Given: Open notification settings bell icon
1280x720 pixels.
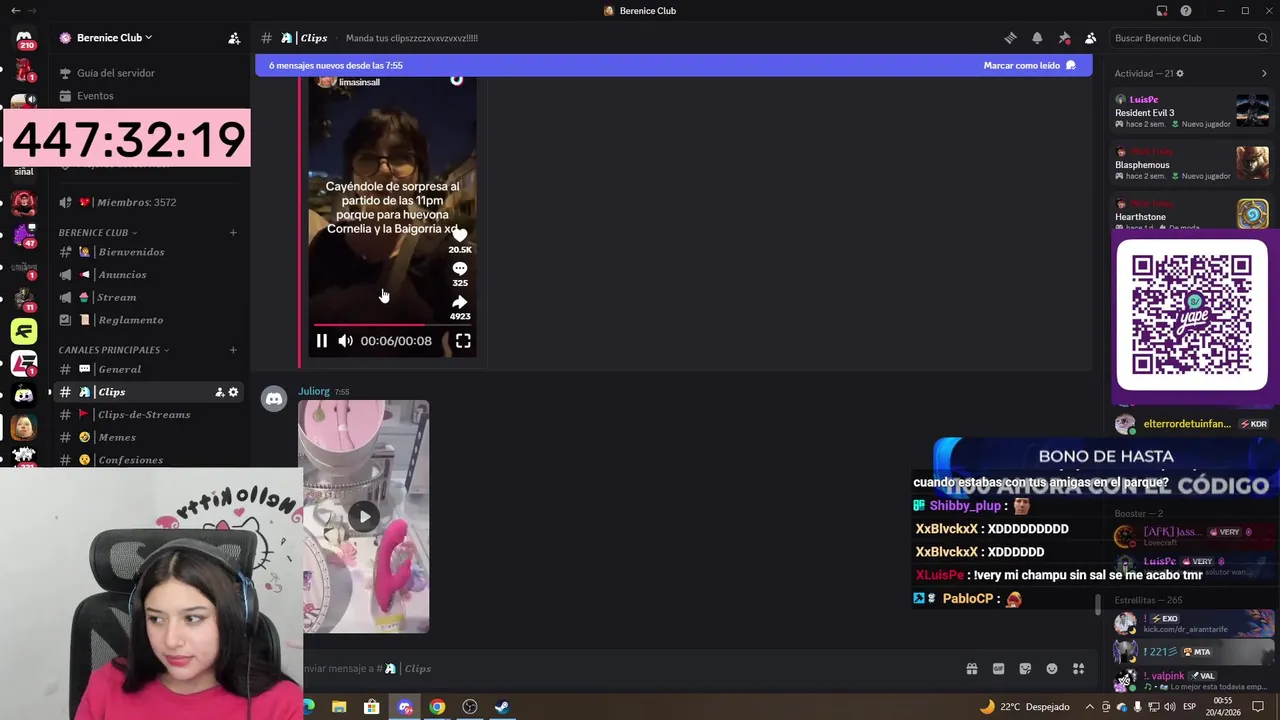Looking at the screenshot, I should (1037, 38).
